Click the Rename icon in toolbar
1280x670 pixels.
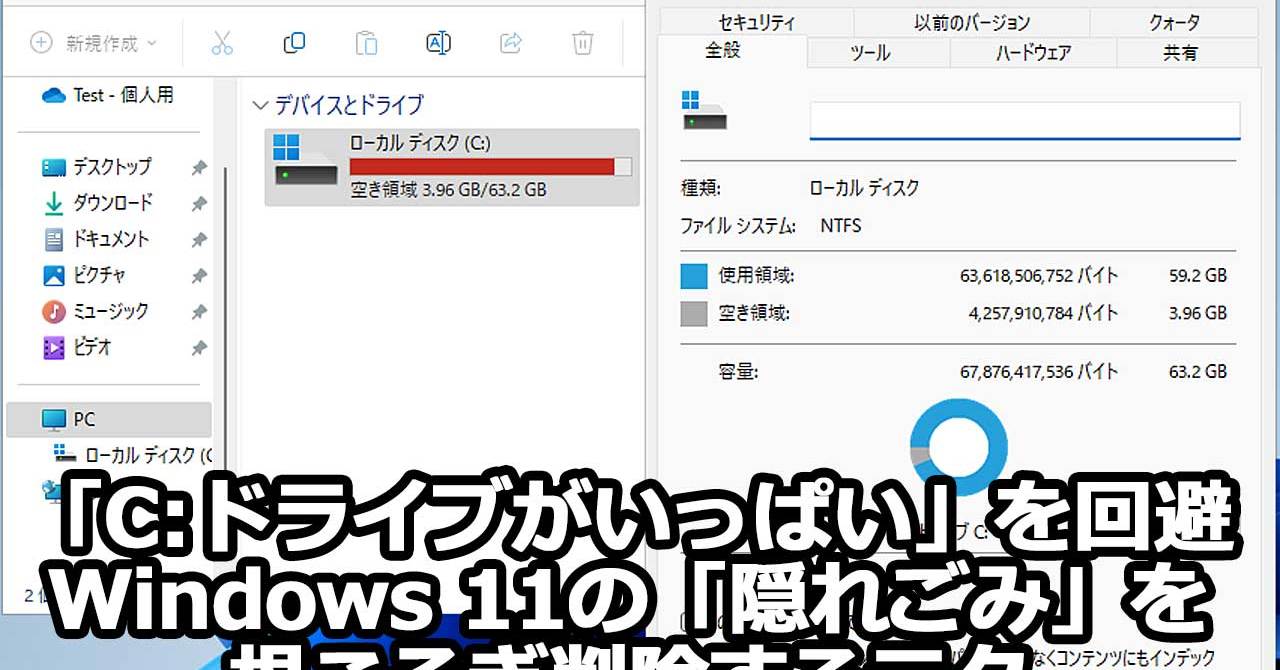coord(438,43)
